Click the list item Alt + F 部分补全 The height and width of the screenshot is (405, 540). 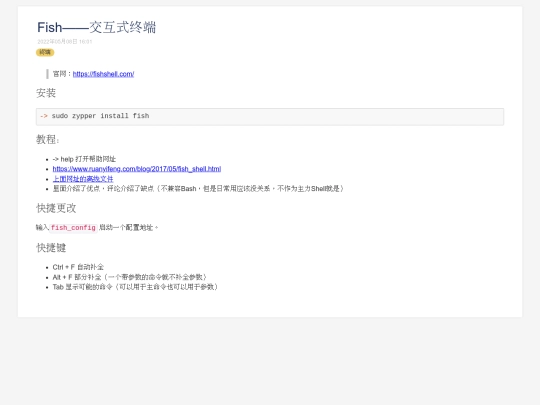[129, 277]
